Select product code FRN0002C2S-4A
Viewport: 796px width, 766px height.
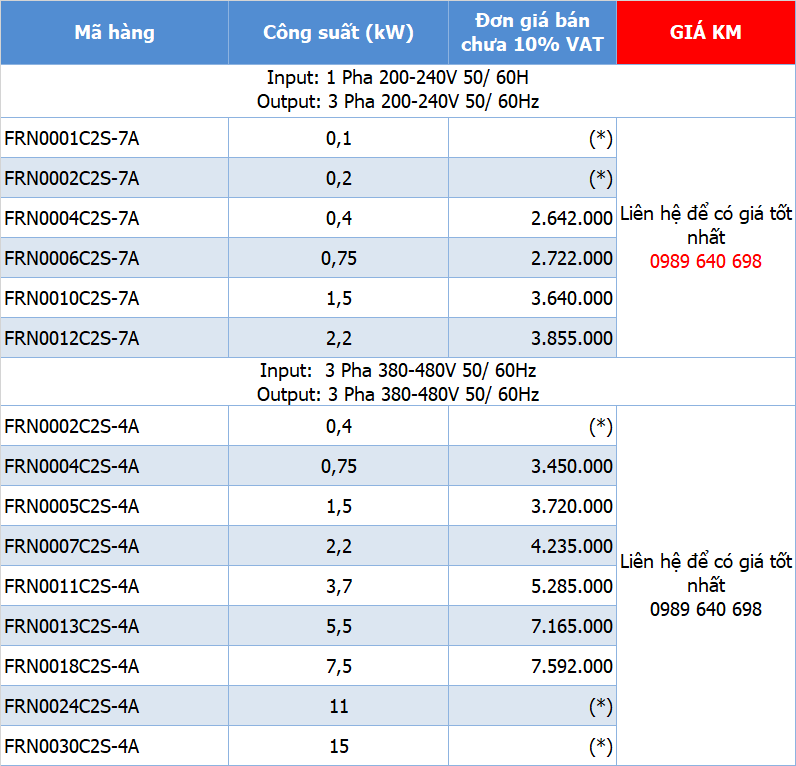(72, 426)
